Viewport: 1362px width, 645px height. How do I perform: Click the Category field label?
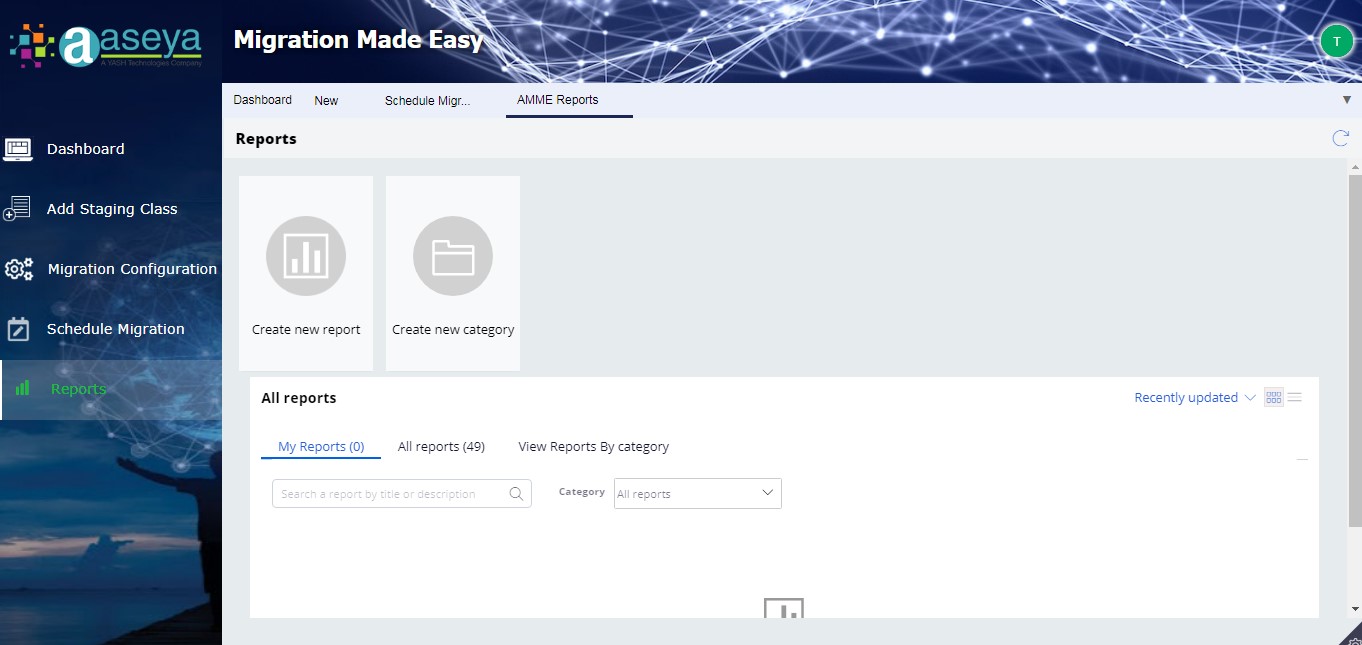(x=582, y=492)
